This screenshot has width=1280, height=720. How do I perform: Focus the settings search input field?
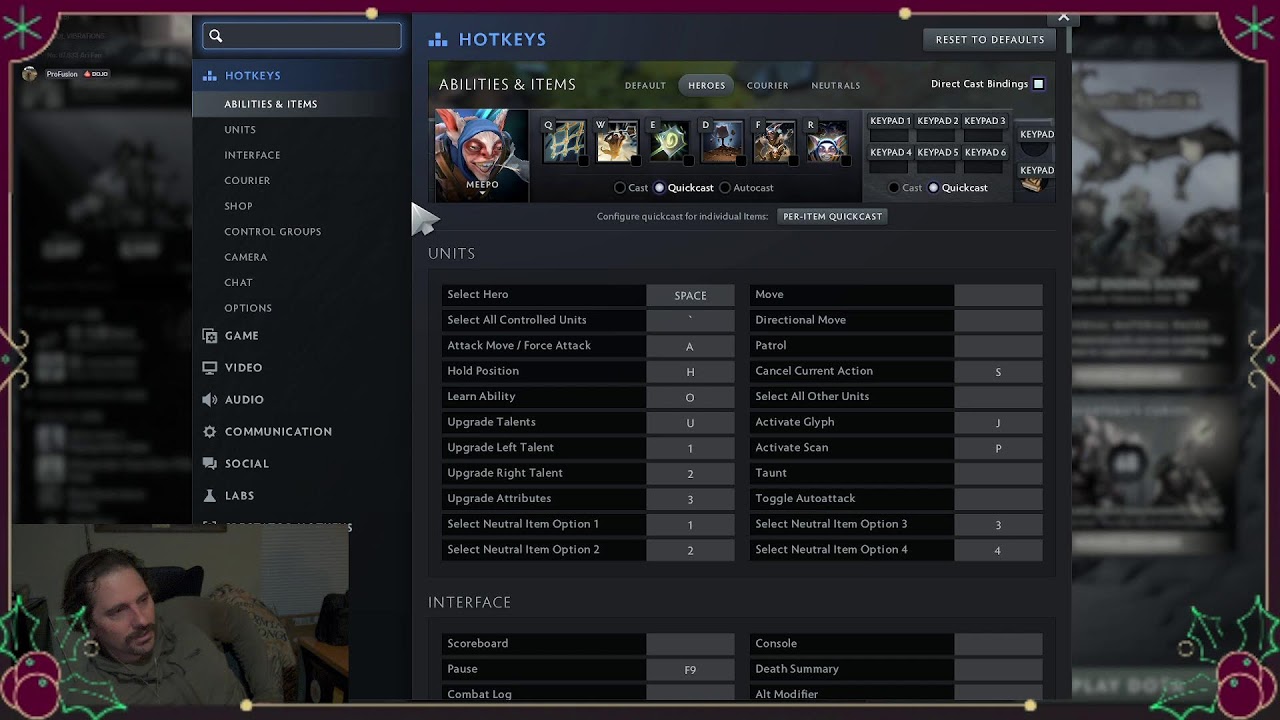click(301, 36)
